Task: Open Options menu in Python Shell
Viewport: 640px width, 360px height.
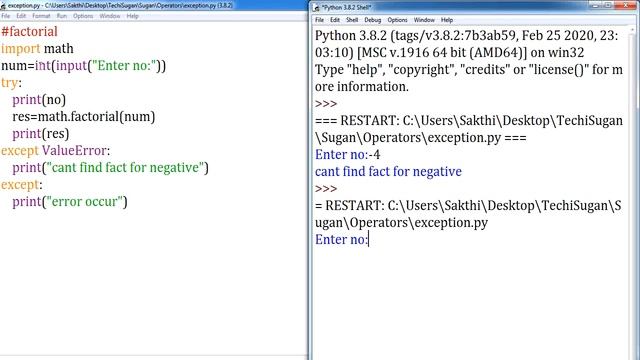Action: pyautogui.click(x=398, y=20)
